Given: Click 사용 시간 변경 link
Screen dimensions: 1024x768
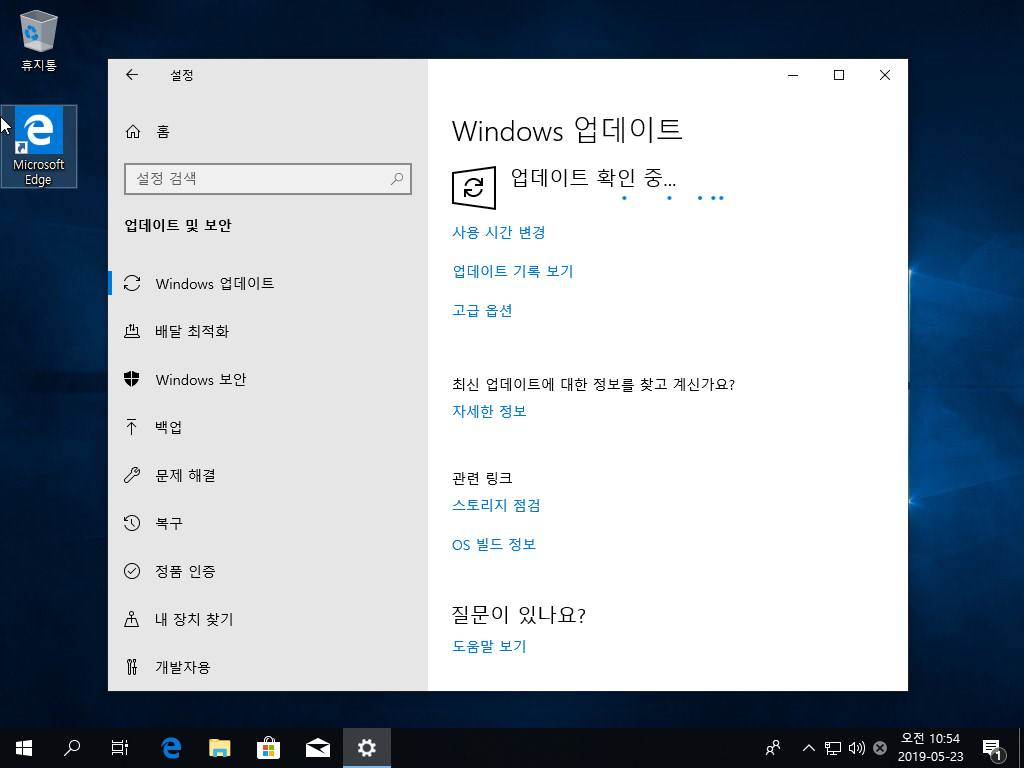Looking at the screenshot, I should (499, 232).
